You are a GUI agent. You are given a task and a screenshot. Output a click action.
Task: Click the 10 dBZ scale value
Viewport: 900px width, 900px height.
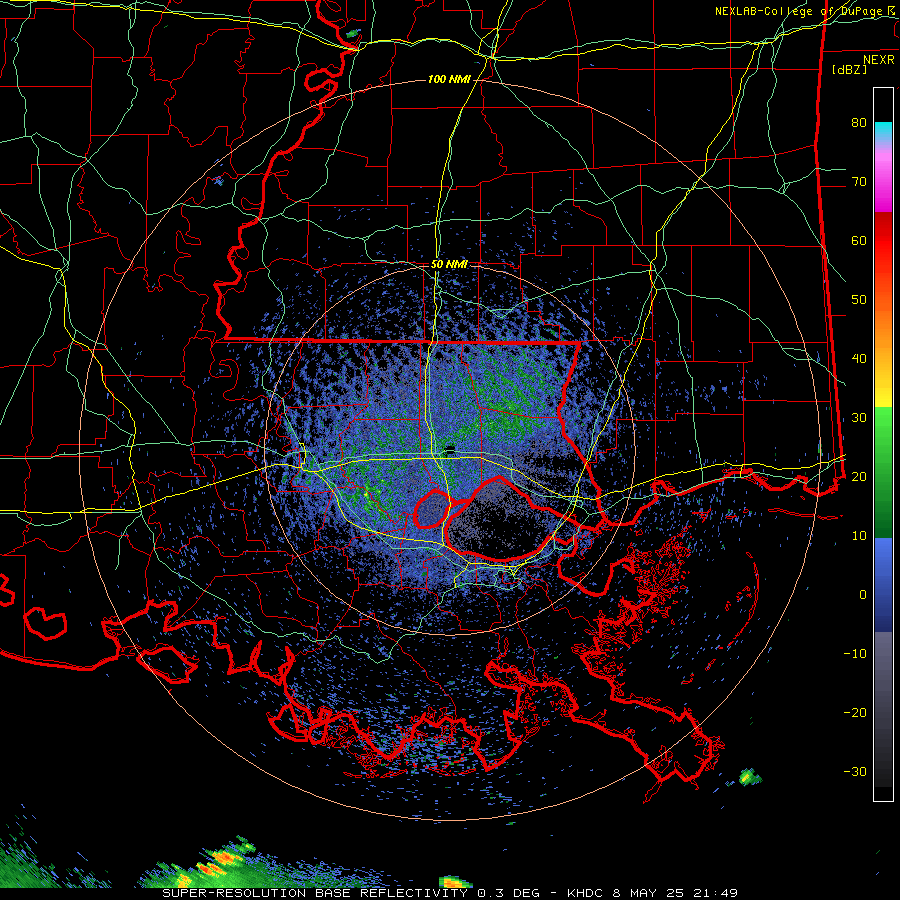[859, 536]
